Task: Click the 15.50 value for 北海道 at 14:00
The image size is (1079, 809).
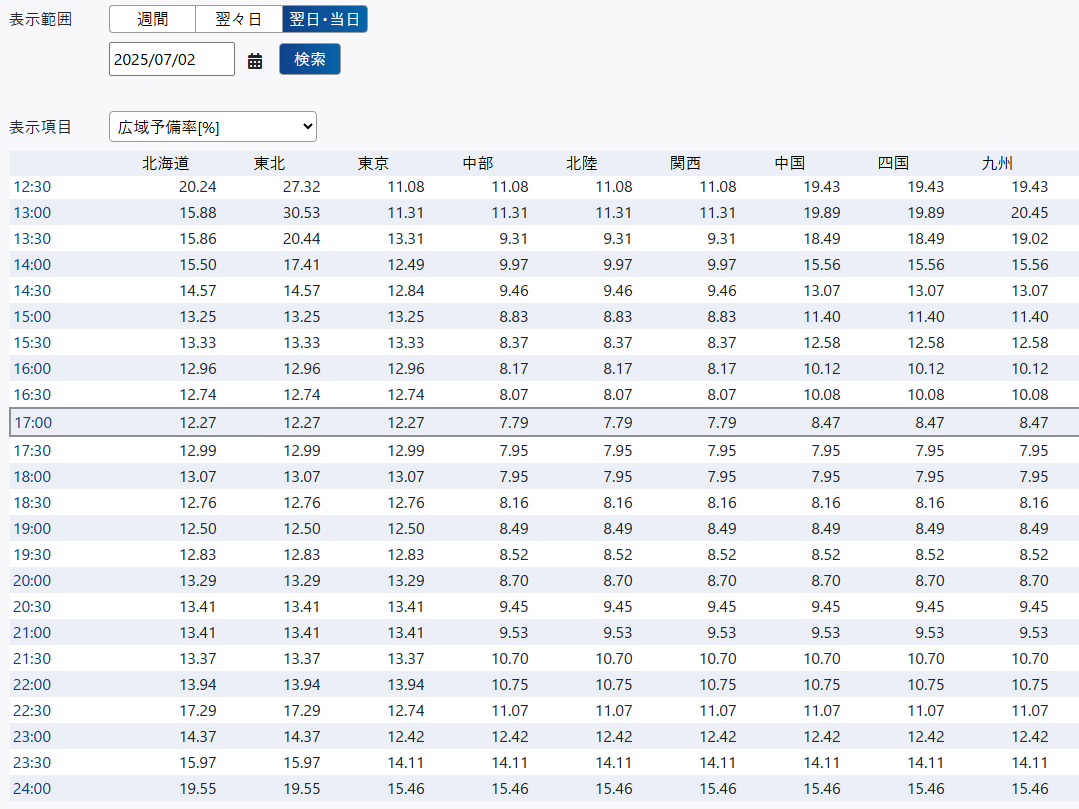Action: pos(197,265)
